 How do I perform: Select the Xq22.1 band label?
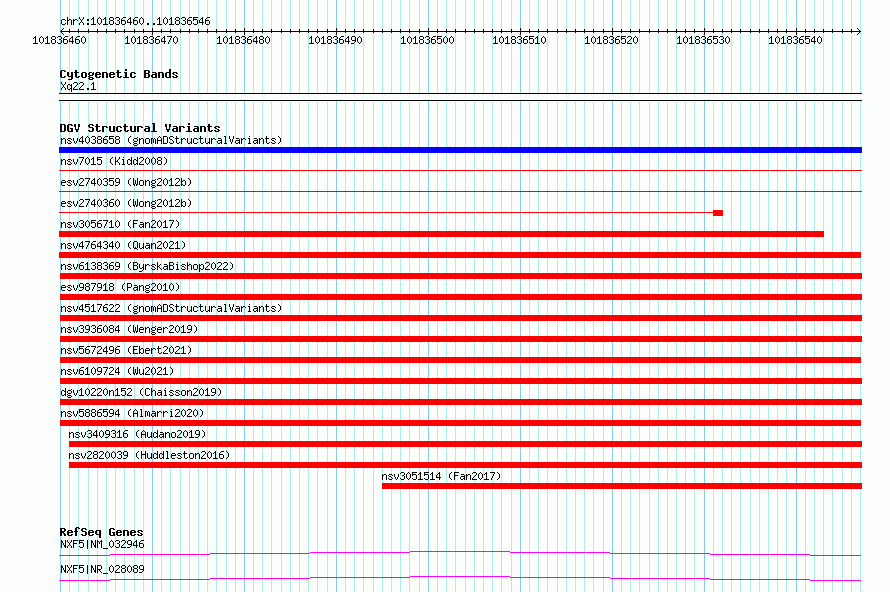tap(78, 86)
